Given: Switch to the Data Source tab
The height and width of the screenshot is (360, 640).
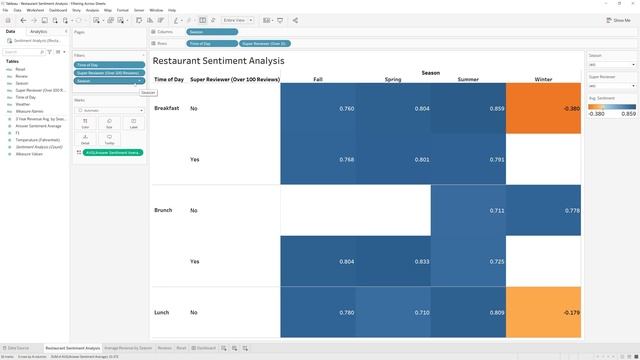Looking at the screenshot, I should 16,348.
